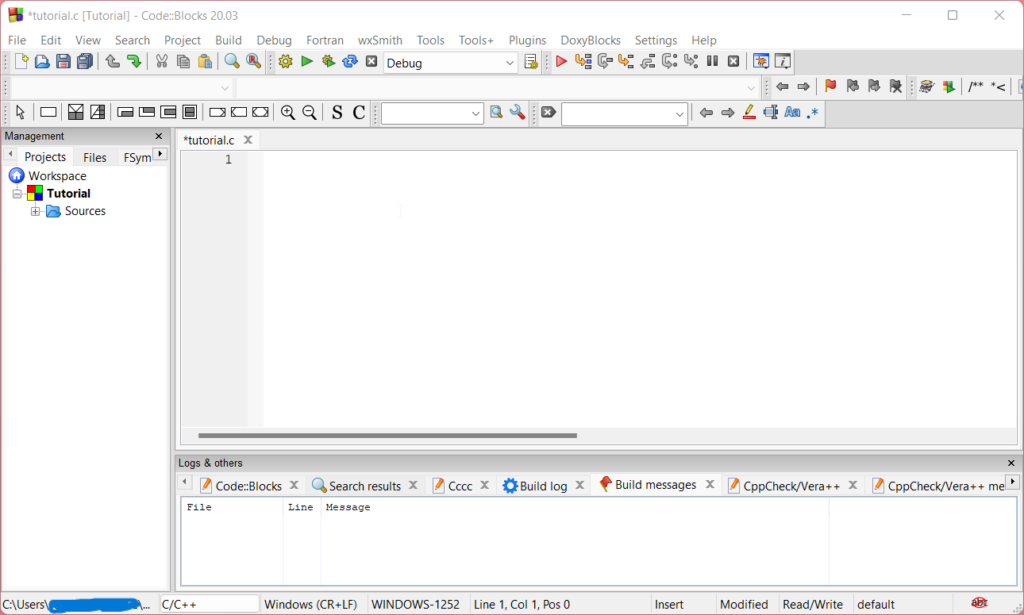This screenshot has height=615, width=1024.
Task: Click the green Redo arrow icon
Action: [134, 61]
